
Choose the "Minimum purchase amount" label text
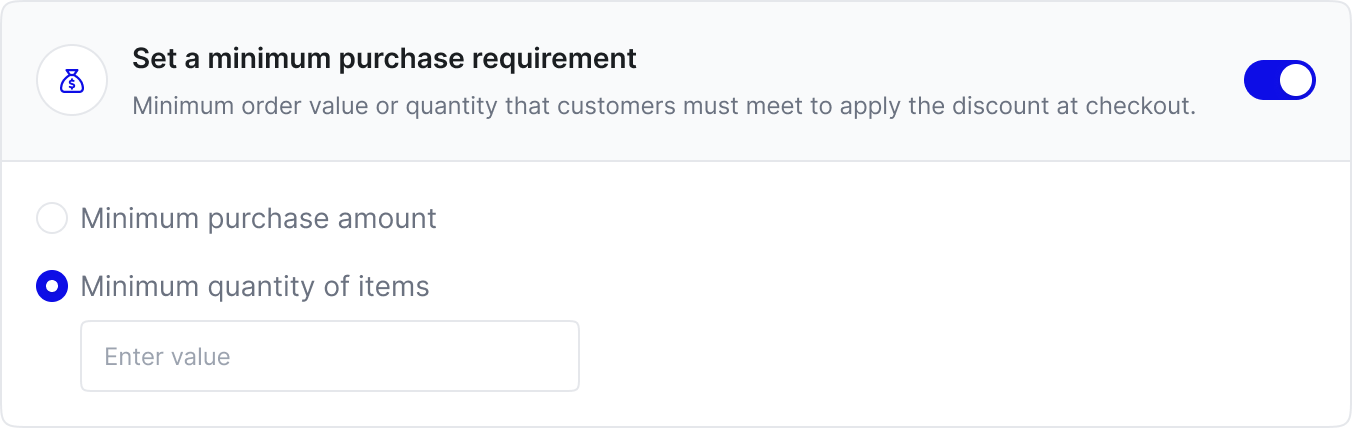[x=258, y=219]
